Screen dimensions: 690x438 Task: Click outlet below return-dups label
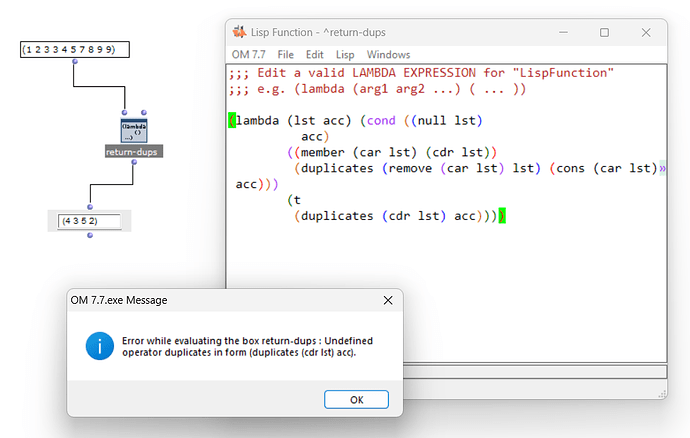point(133,162)
